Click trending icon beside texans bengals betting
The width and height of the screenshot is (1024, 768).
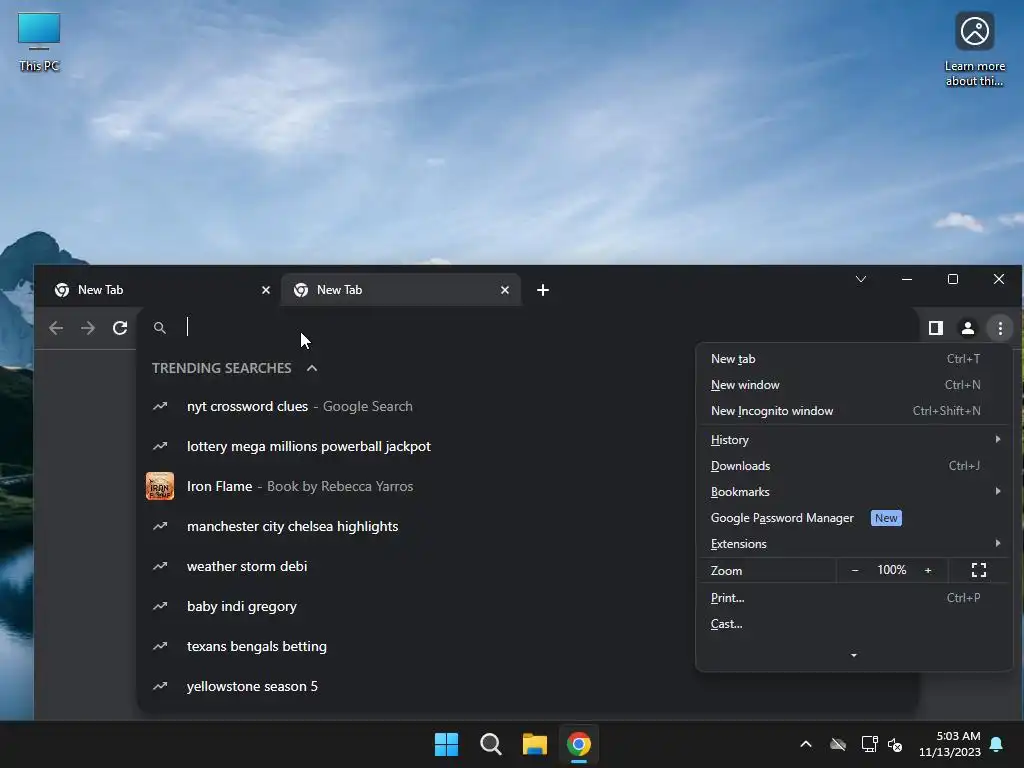160,647
